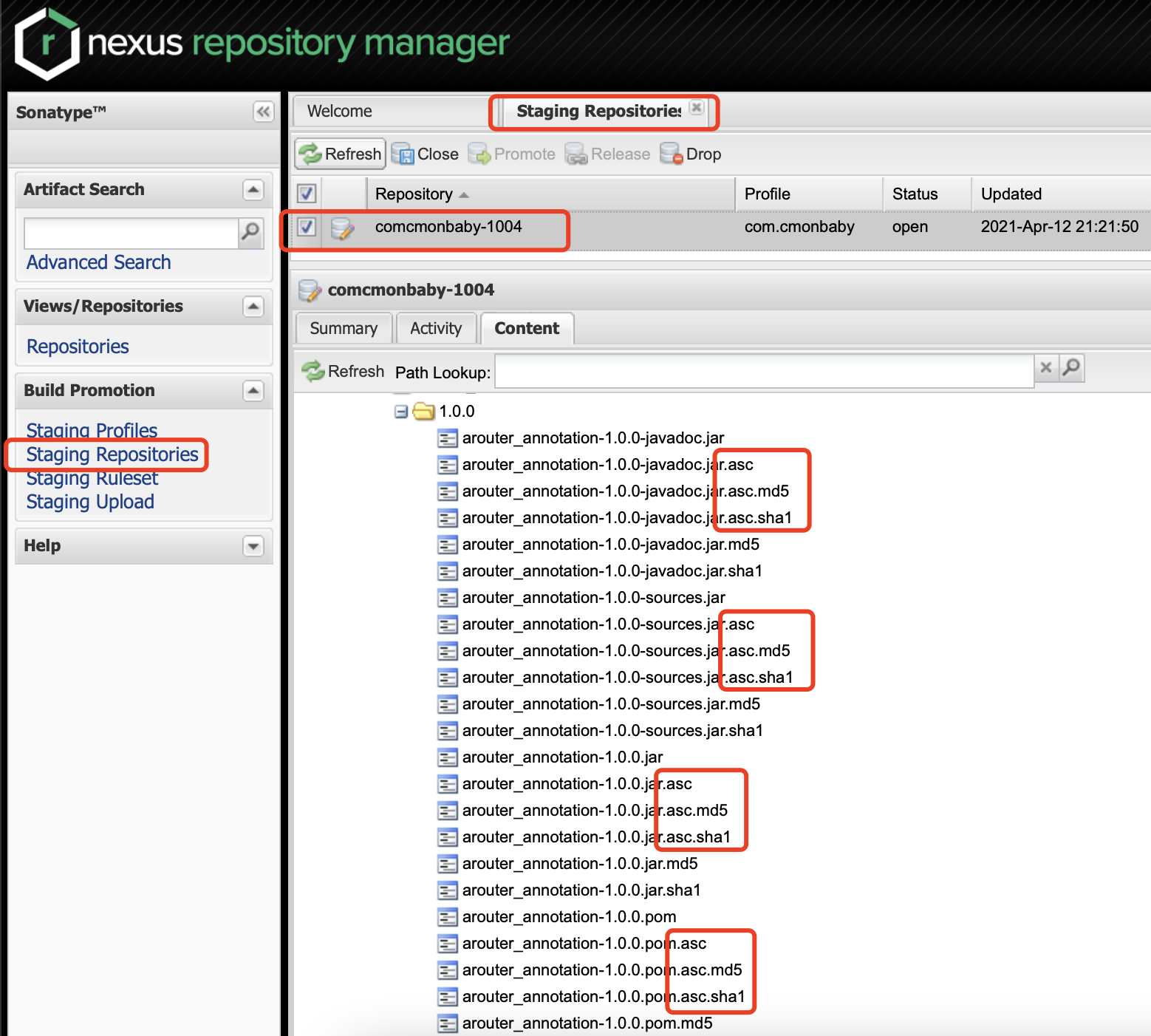Select arouter_annotation-1.0.0.pom.asc file
This screenshot has width=1151, height=1036.
[x=584, y=944]
